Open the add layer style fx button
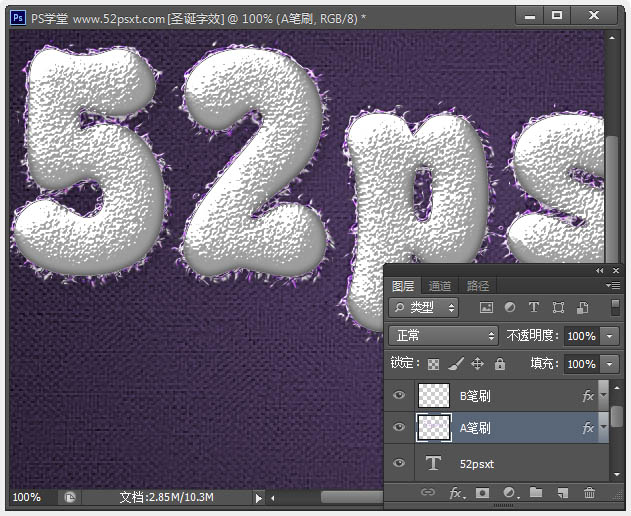The image size is (631, 516). coord(456,493)
